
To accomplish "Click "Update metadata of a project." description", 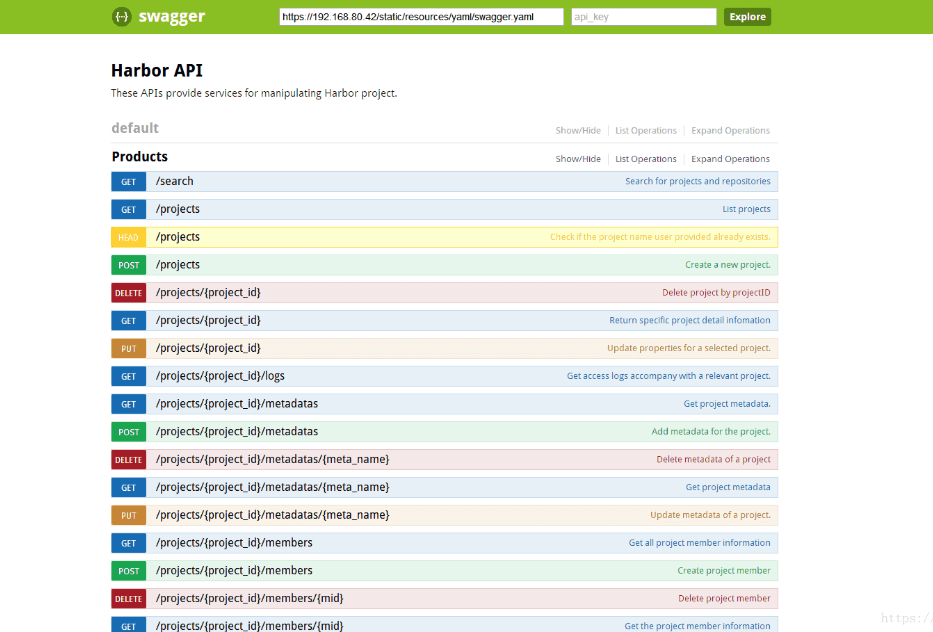I will (710, 515).
